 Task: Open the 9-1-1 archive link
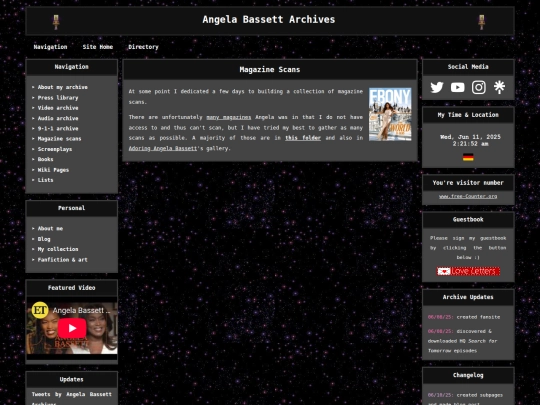click(58, 128)
